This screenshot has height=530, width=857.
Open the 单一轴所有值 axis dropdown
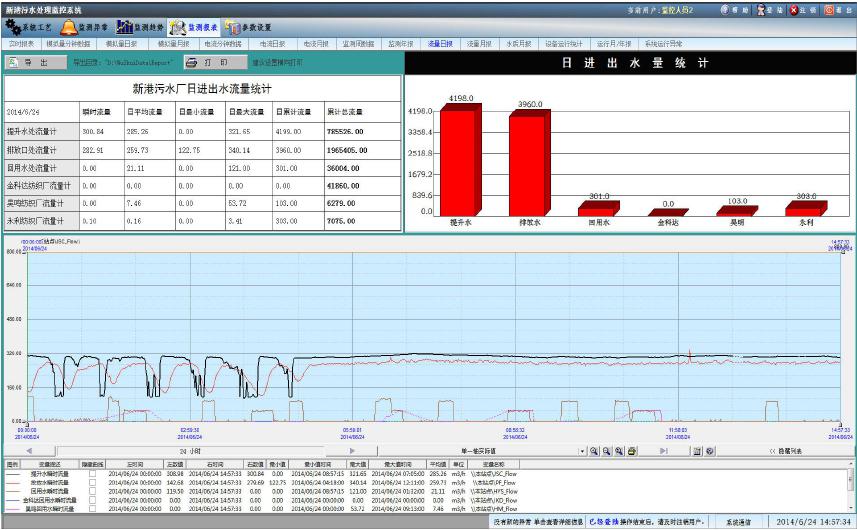pos(582,452)
